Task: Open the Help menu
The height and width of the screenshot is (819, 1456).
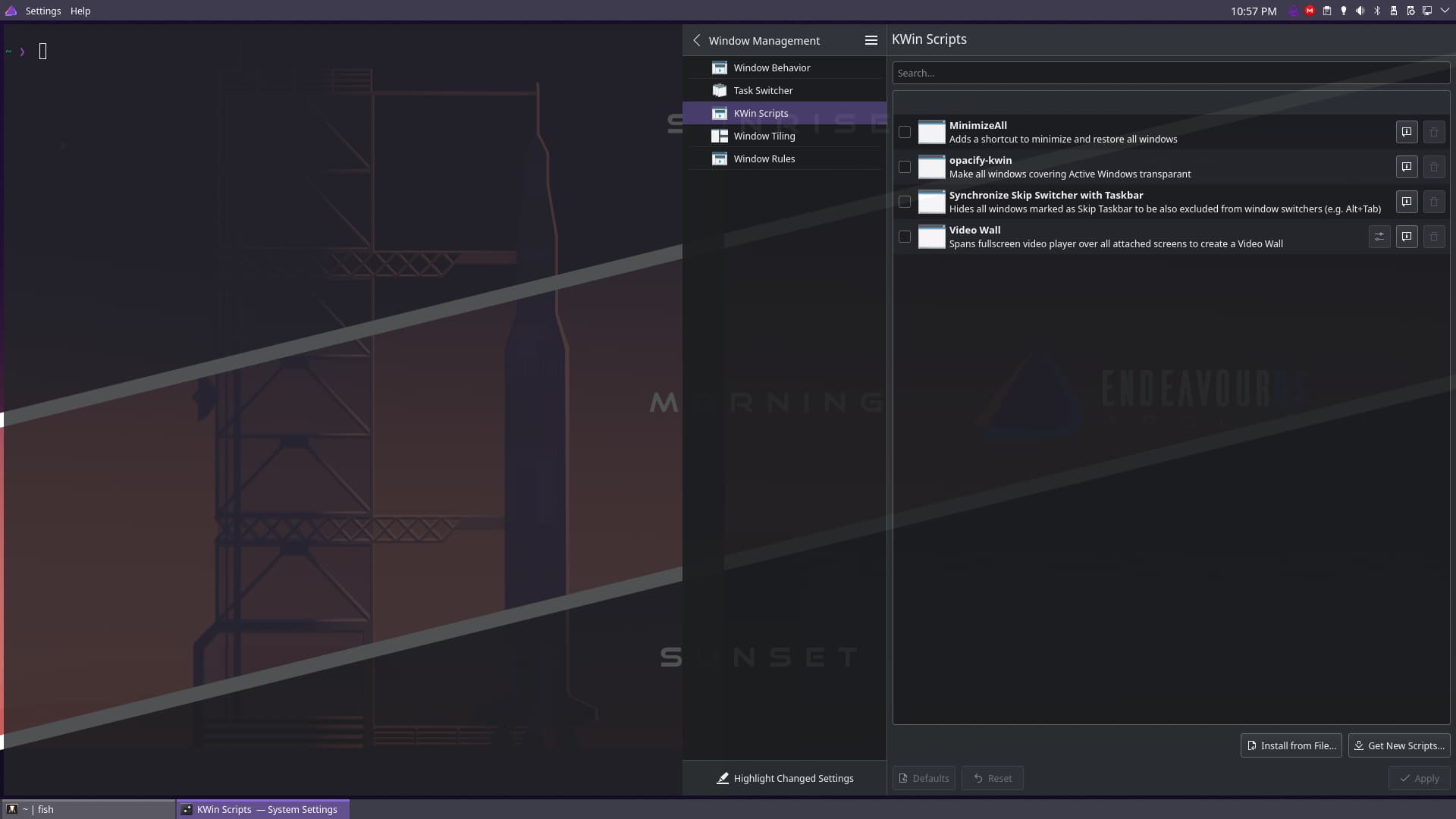Action: [x=80, y=11]
